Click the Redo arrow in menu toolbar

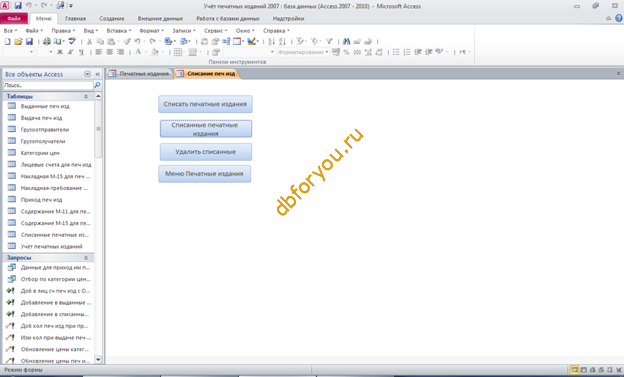coord(153,41)
